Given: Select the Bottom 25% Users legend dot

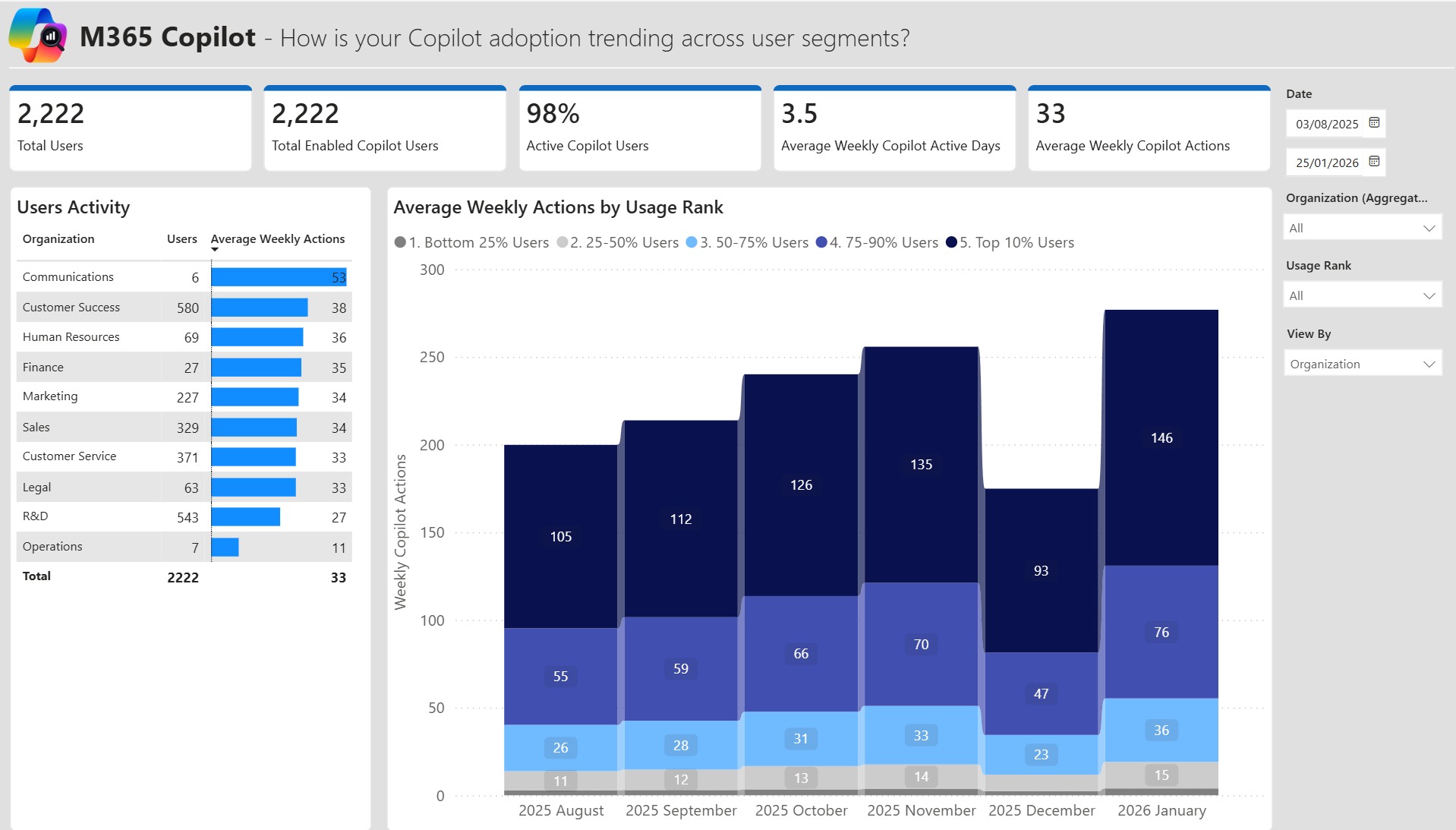Looking at the screenshot, I should tap(400, 242).
